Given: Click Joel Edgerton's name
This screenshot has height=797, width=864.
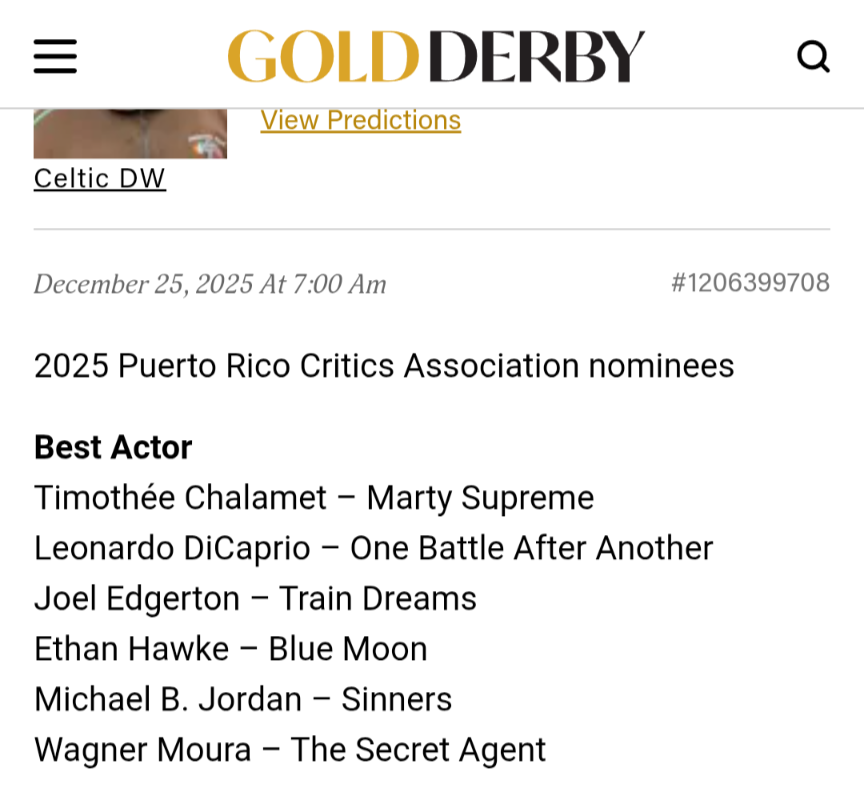Looking at the screenshot, I should 137,599.
